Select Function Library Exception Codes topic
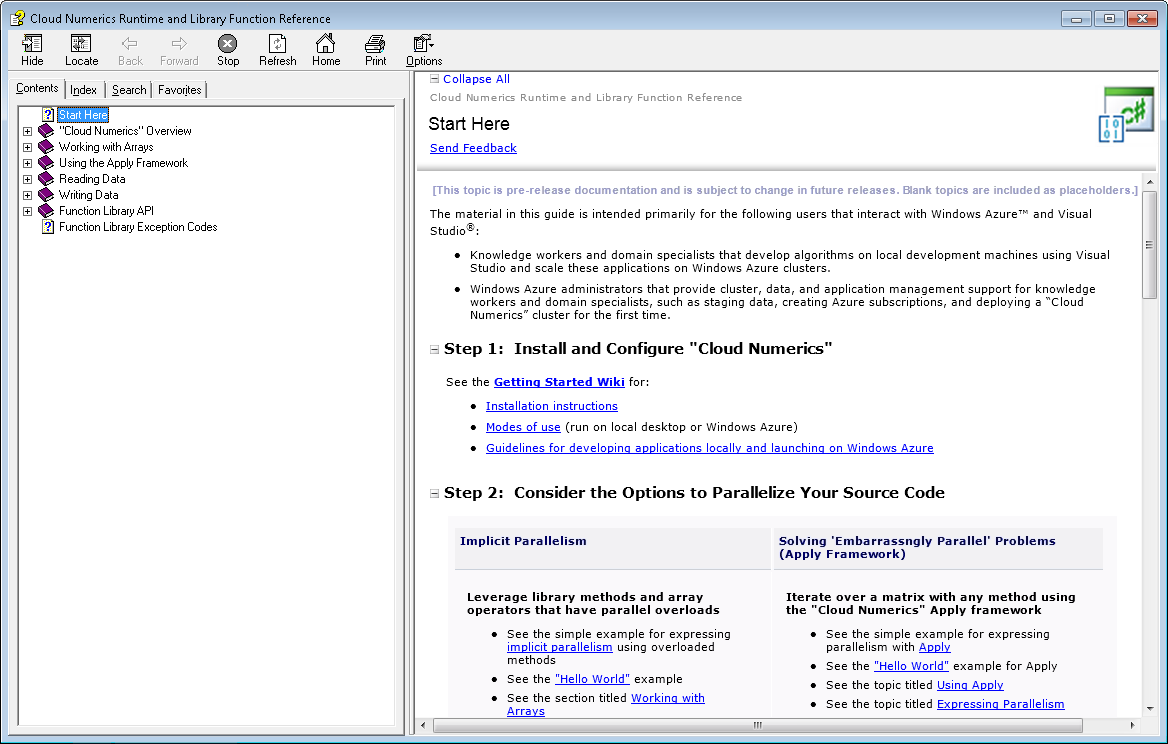1168x744 pixels. (138, 227)
